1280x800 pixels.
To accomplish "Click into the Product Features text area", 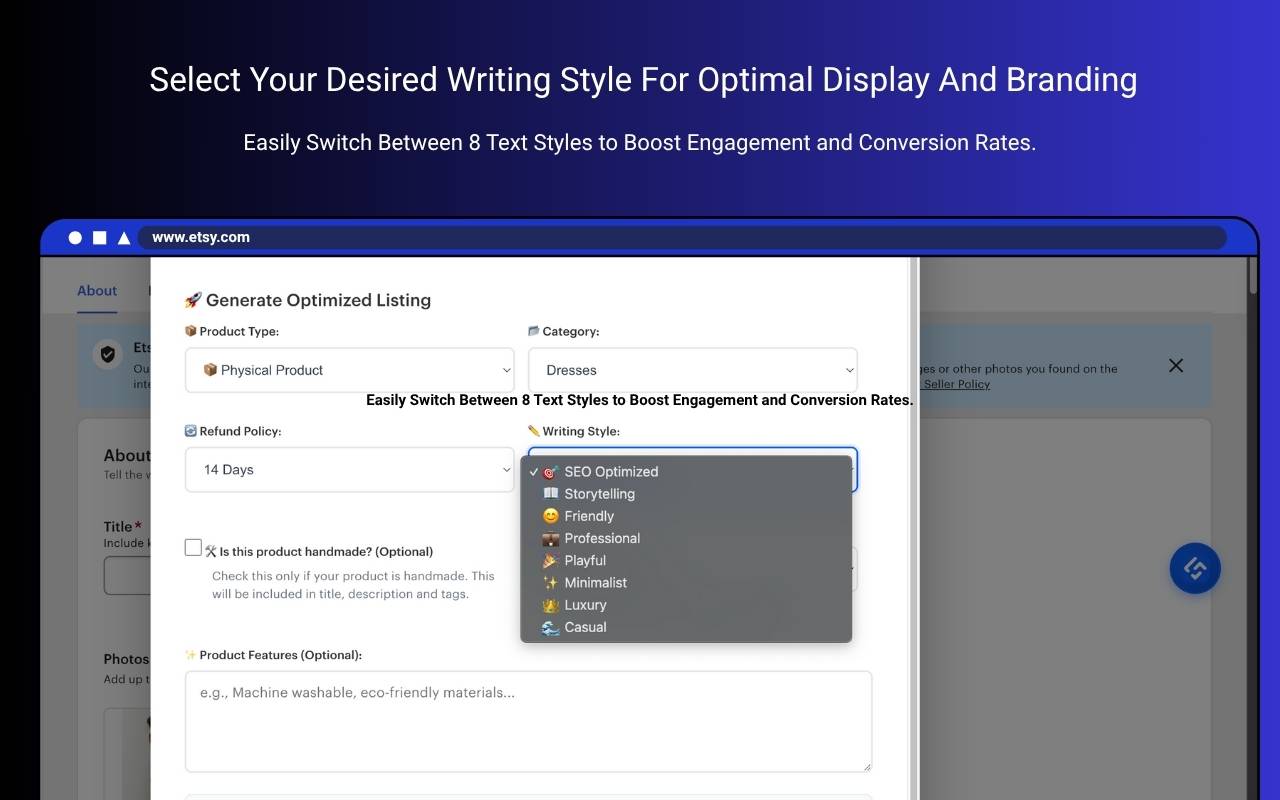I will click(x=528, y=721).
